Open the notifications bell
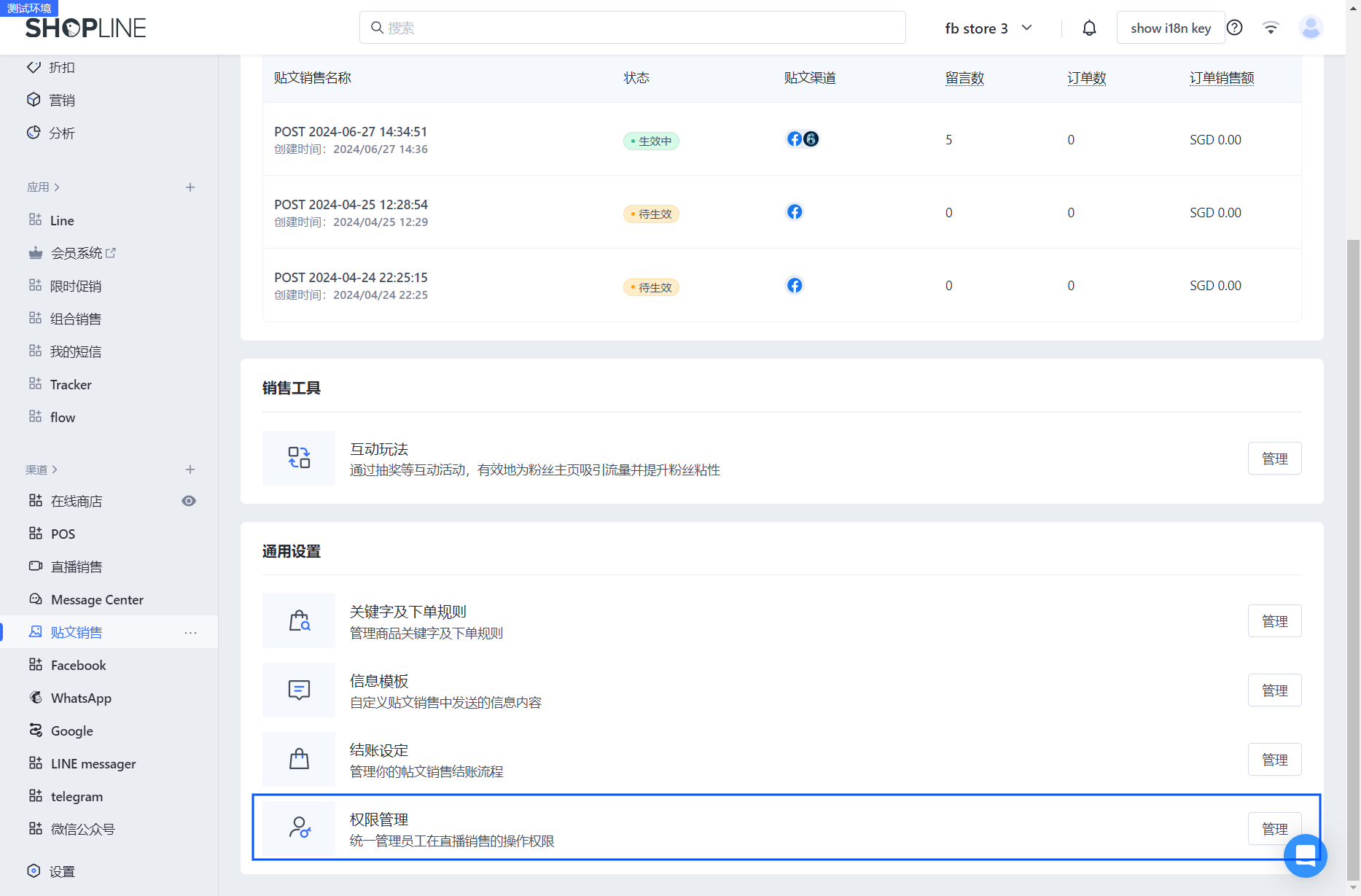The image size is (1361, 896). (1089, 28)
